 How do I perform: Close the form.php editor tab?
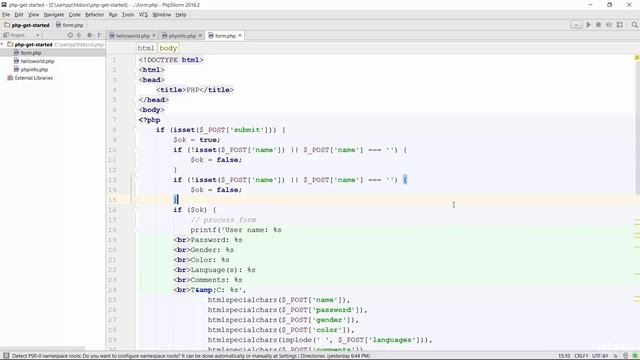pyautogui.click(x=240, y=36)
